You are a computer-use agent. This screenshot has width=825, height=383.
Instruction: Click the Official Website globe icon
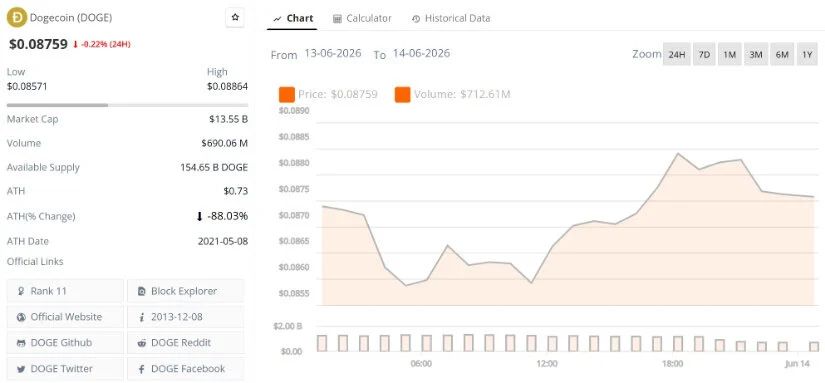point(21,317)
